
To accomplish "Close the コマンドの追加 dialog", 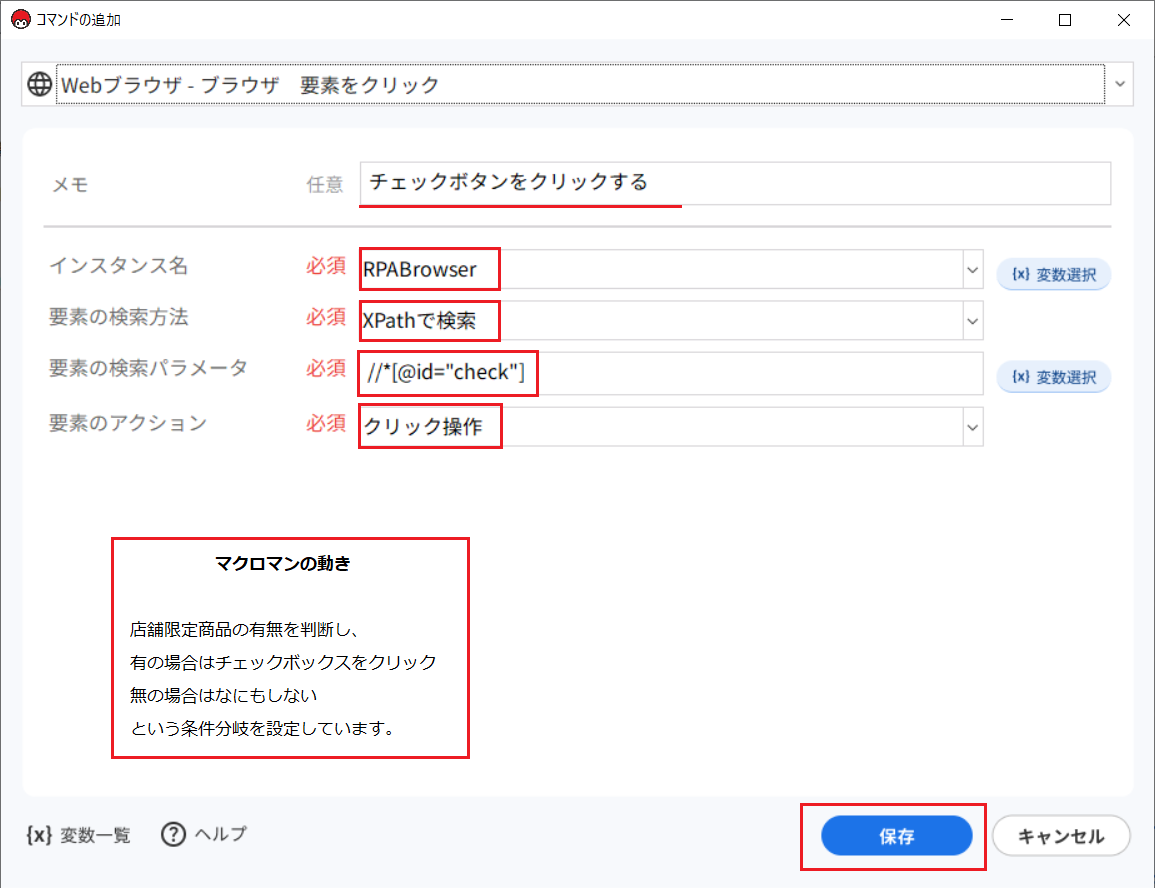I will point(1123,20).
